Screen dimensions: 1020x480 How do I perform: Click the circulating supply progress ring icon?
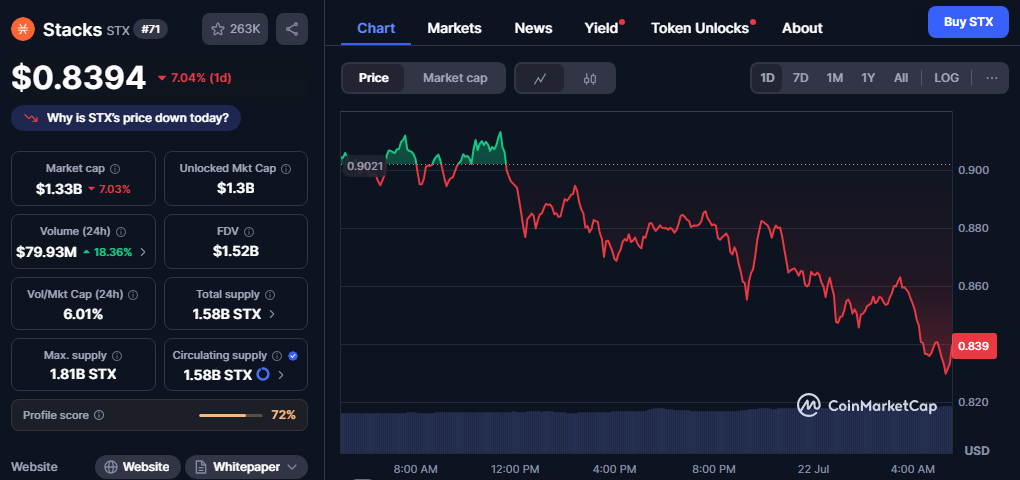click(x=263, y=375)
